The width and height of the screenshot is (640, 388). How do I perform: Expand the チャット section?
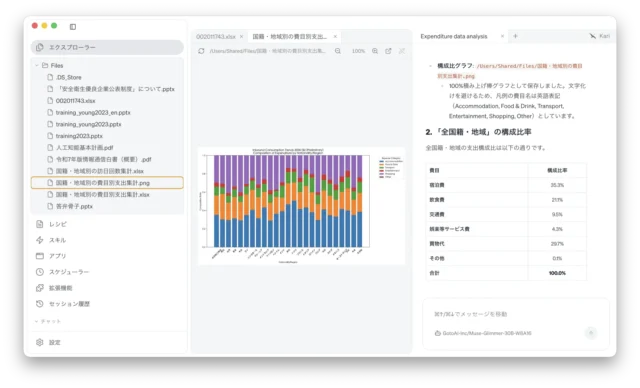tap(48, 321)
